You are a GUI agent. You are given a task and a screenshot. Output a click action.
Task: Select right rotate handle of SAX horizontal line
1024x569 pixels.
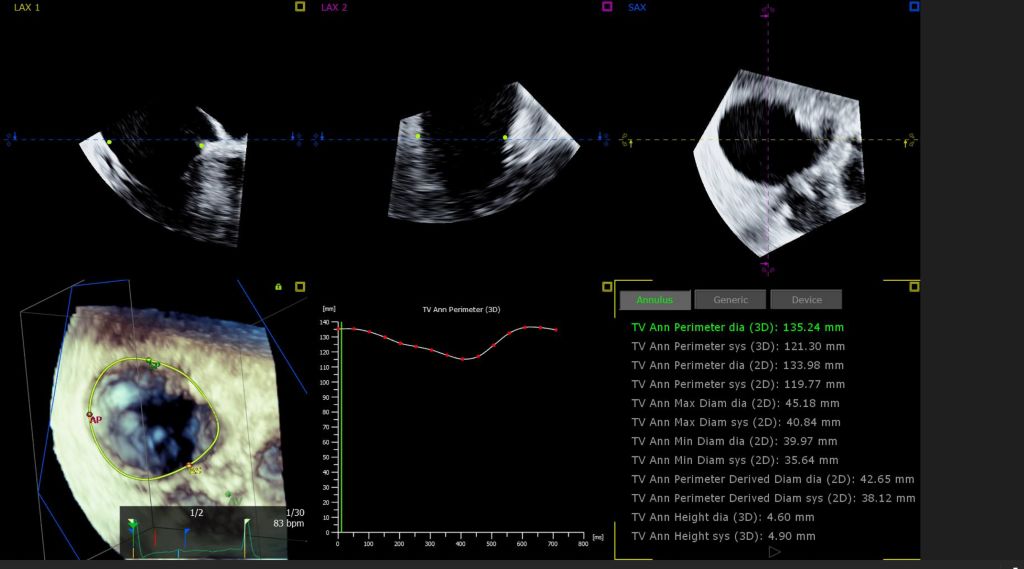click(x=910, y=140)
